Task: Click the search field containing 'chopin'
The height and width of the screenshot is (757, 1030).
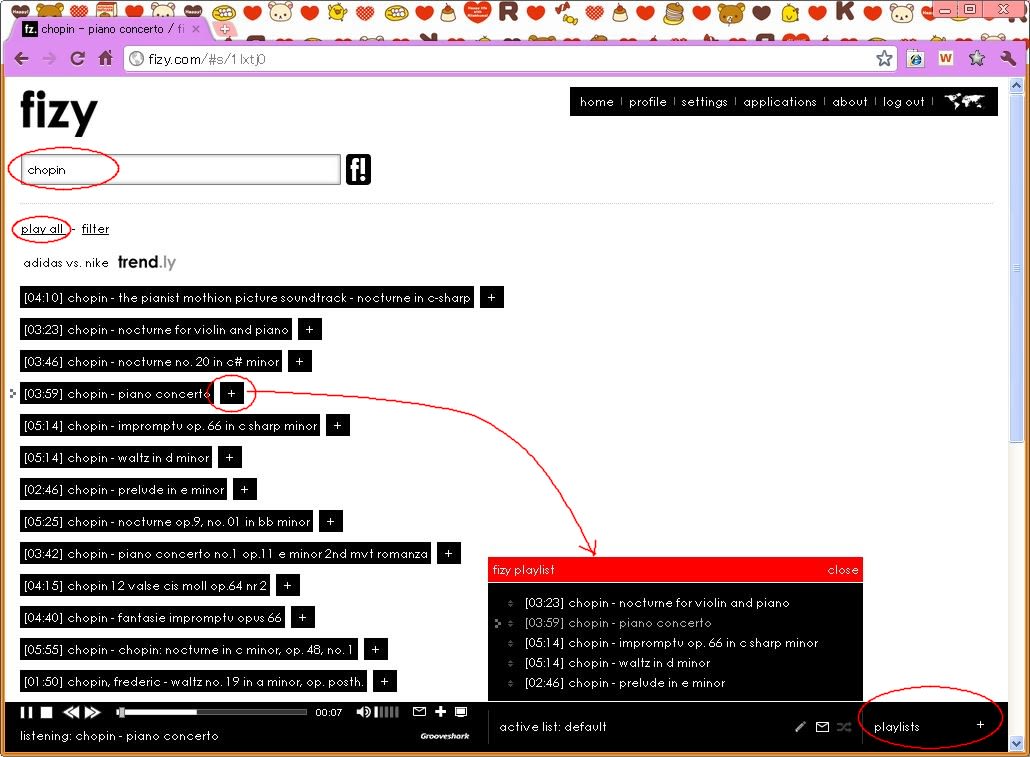Action: (x=180, y=170)
